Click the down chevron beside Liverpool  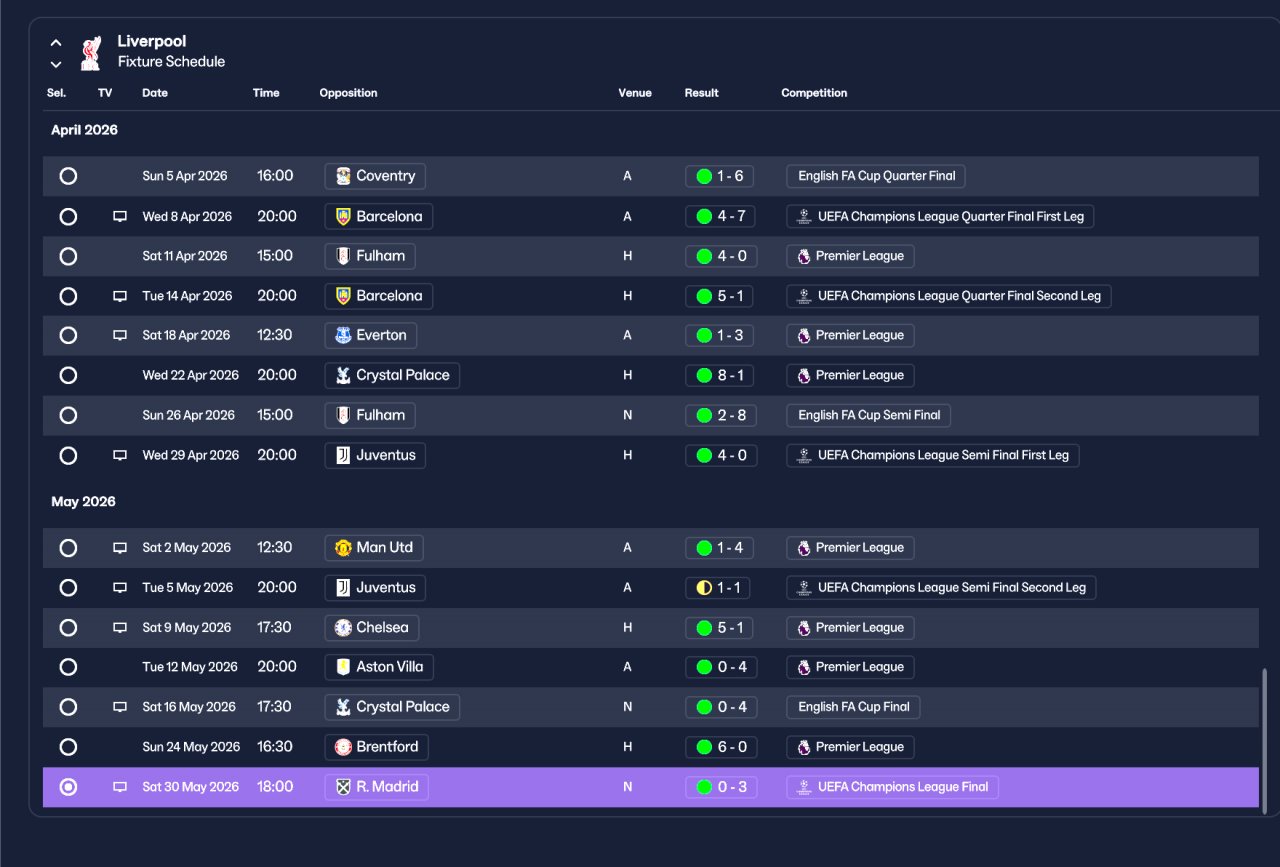click(56, 64)
